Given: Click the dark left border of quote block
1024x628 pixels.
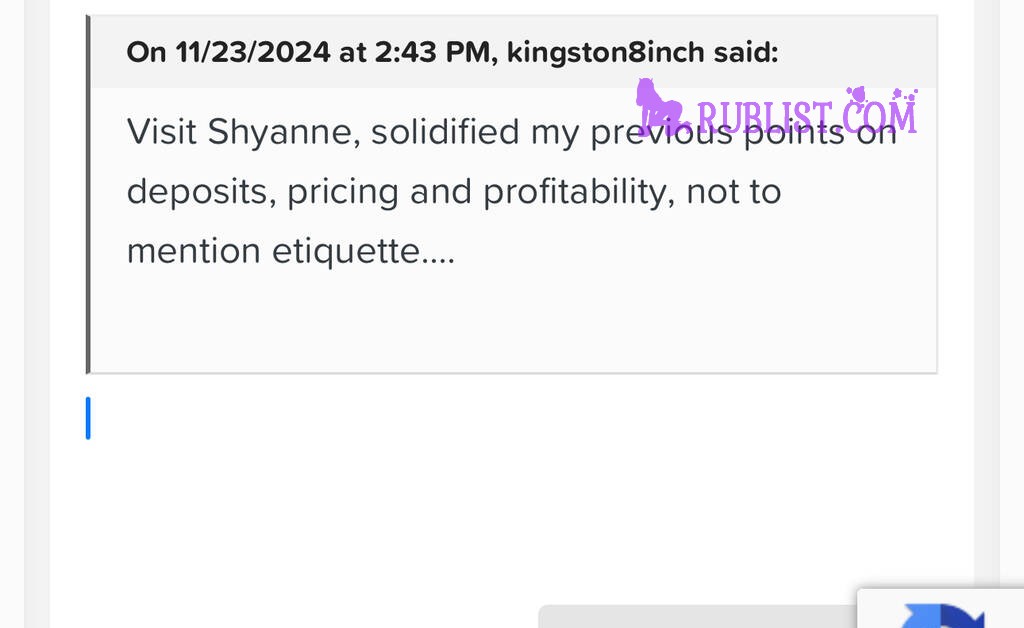Looking at the screenshot, I should click(x=88, y=195).
